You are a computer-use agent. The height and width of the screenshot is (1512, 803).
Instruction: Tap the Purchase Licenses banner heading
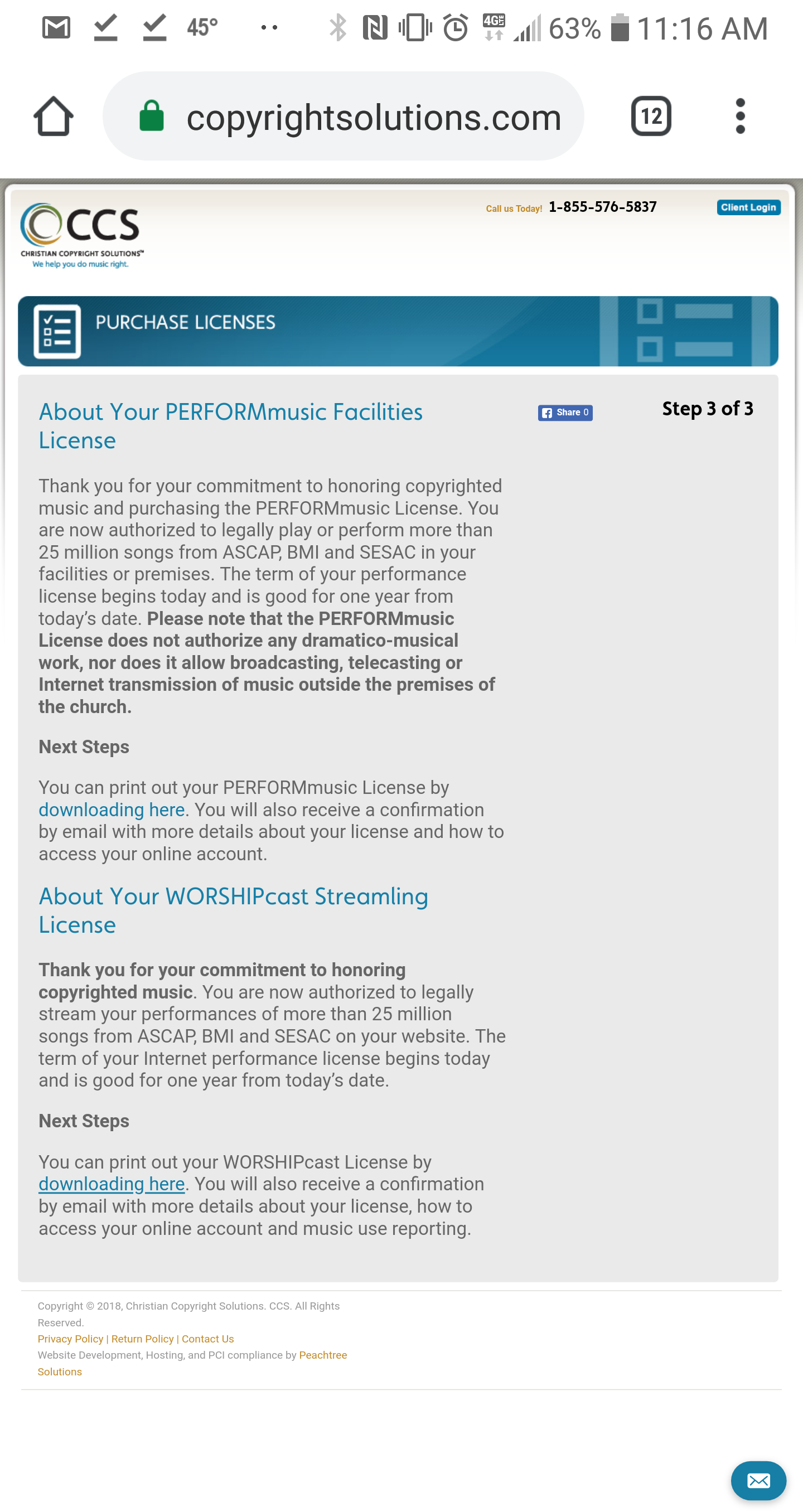(186, 322)
